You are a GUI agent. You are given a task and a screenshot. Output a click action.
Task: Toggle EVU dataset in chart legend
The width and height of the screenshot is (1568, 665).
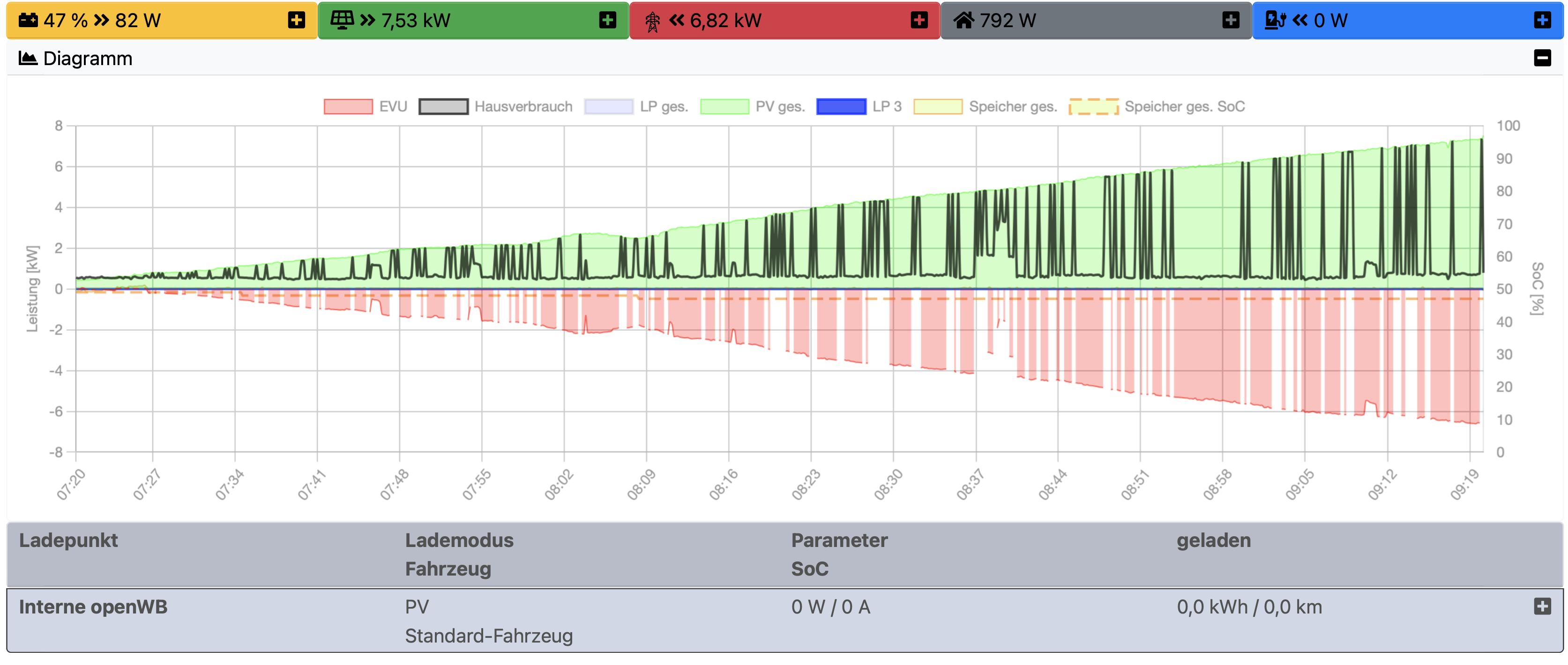point(365,106)
